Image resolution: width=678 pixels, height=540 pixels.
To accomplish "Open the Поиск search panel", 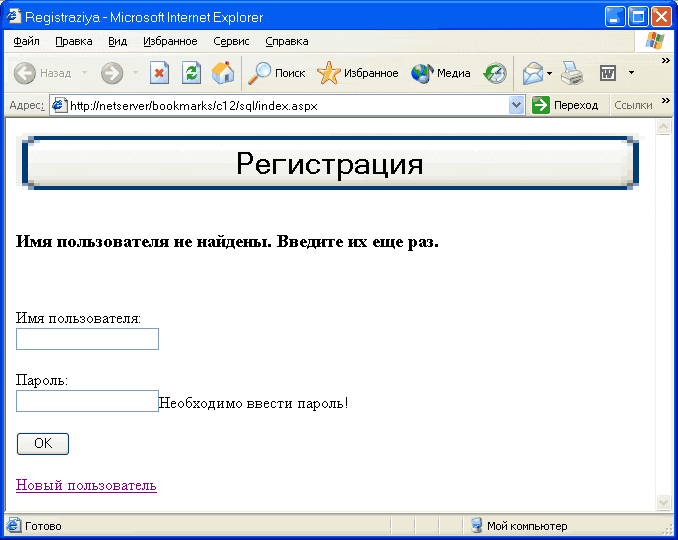I will [277, 73].
